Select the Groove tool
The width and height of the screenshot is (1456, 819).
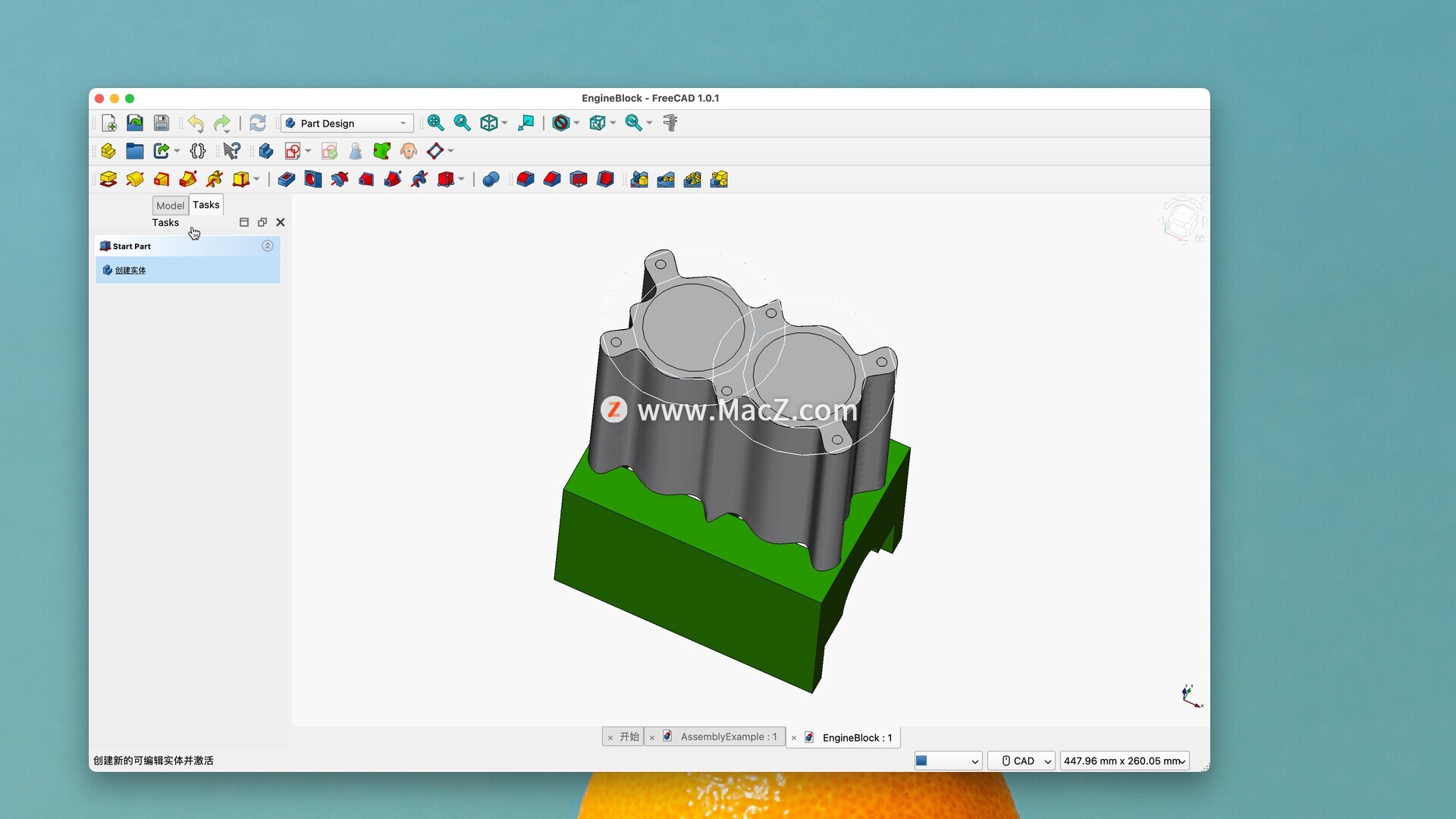coord(340,179)
